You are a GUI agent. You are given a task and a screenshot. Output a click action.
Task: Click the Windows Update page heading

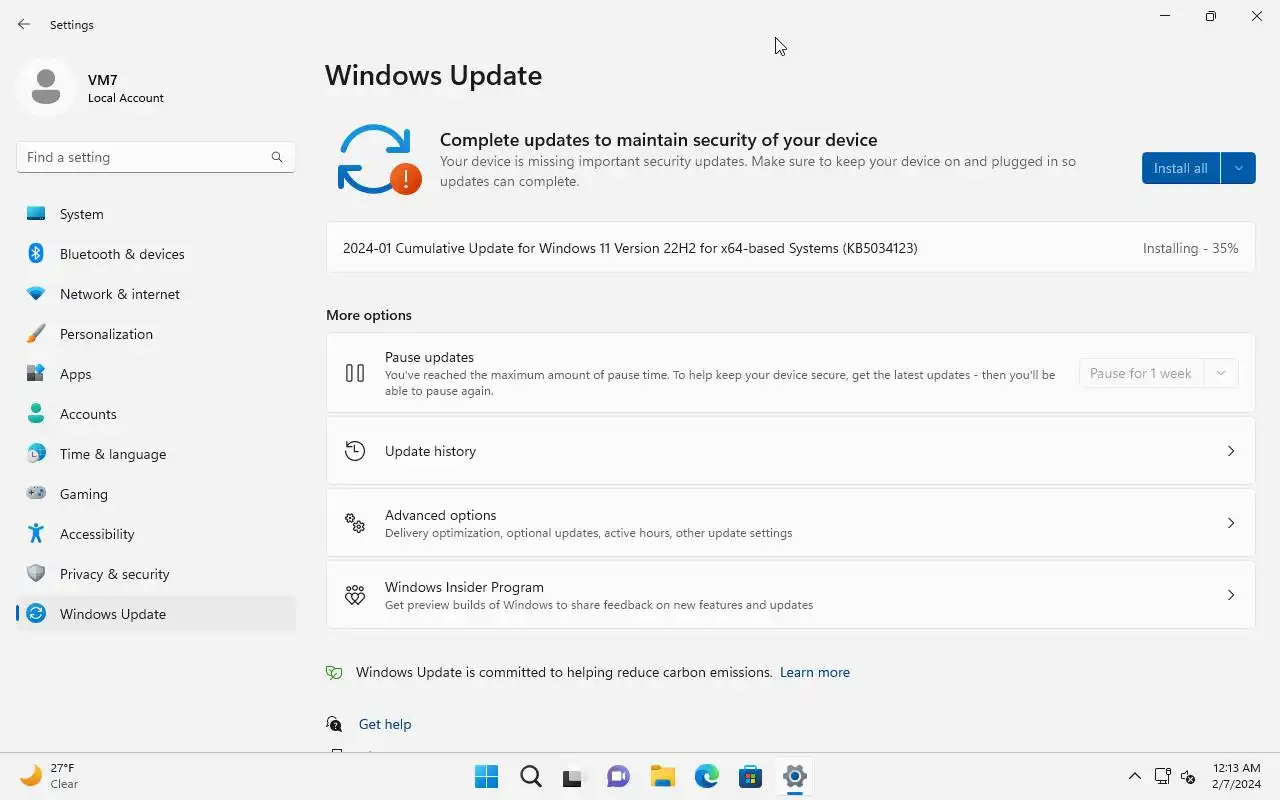(434, 76)
